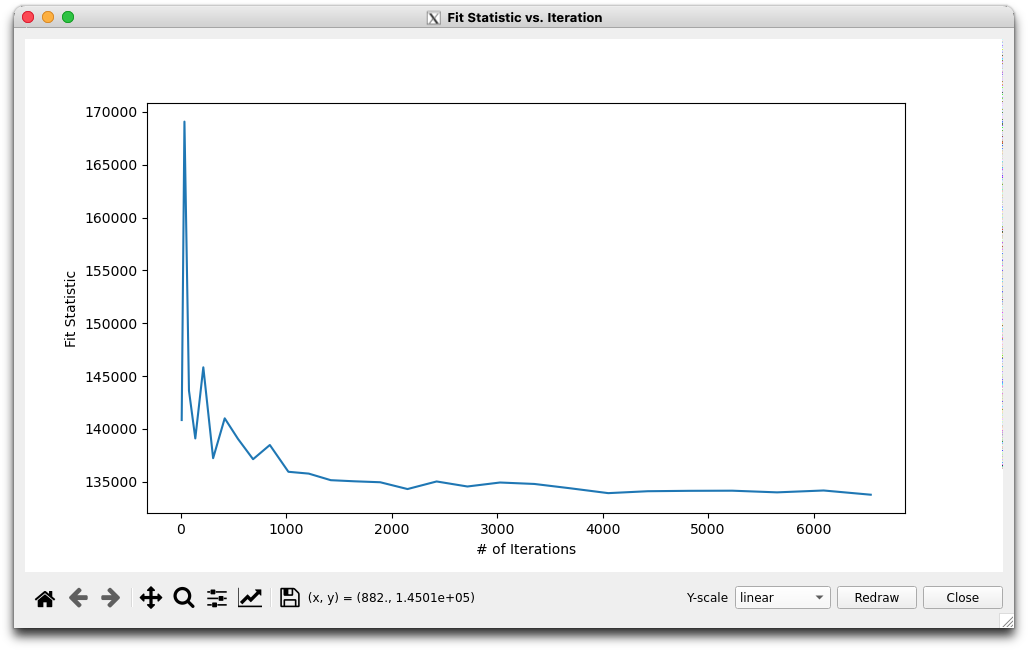This screenshot has height=650, width=1028.
Task: Go forward to the next view
Action: coord(111,598)
